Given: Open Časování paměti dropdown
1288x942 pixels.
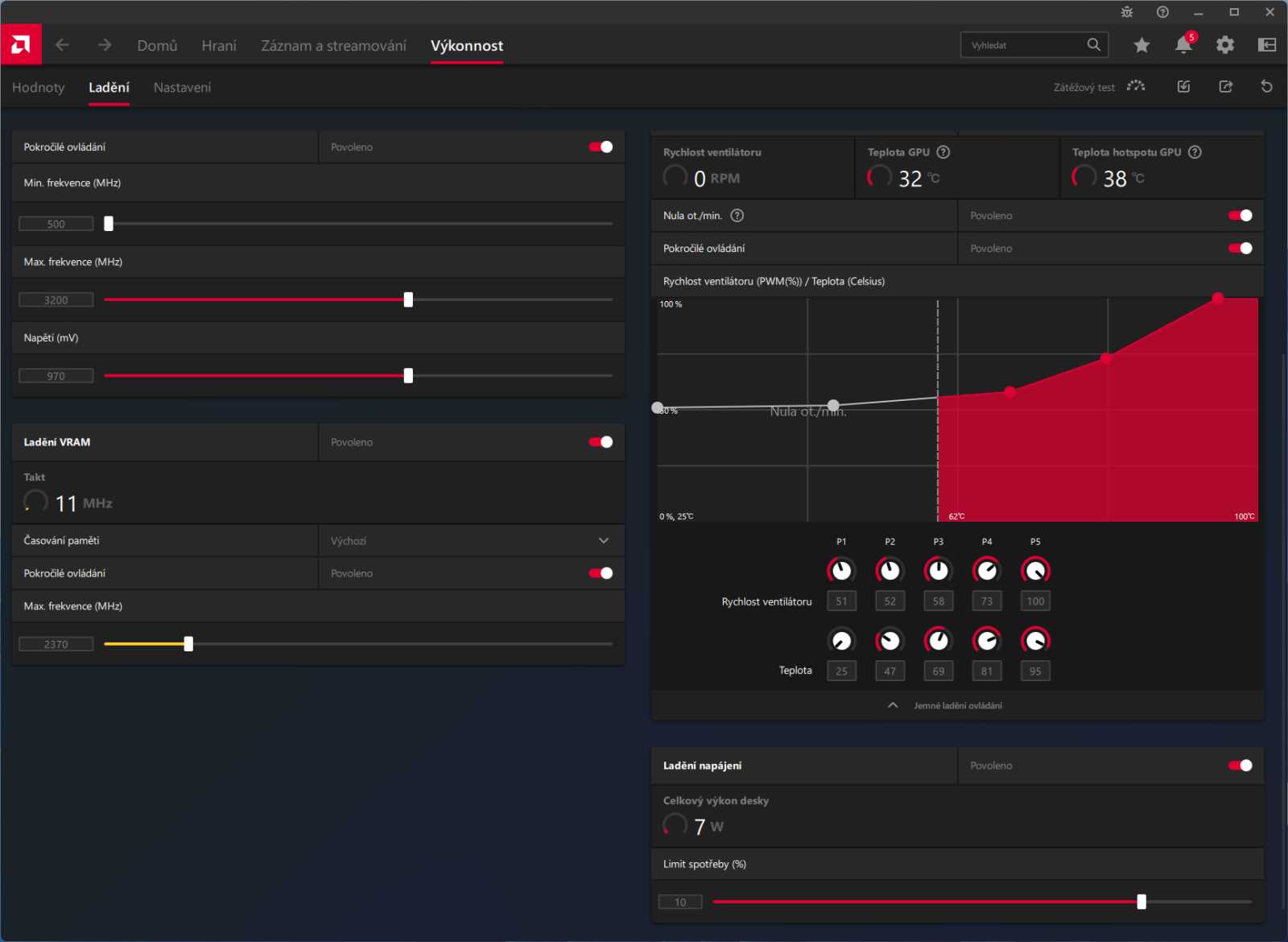Looking at the screenshot, I should click(x=472, y=541).
